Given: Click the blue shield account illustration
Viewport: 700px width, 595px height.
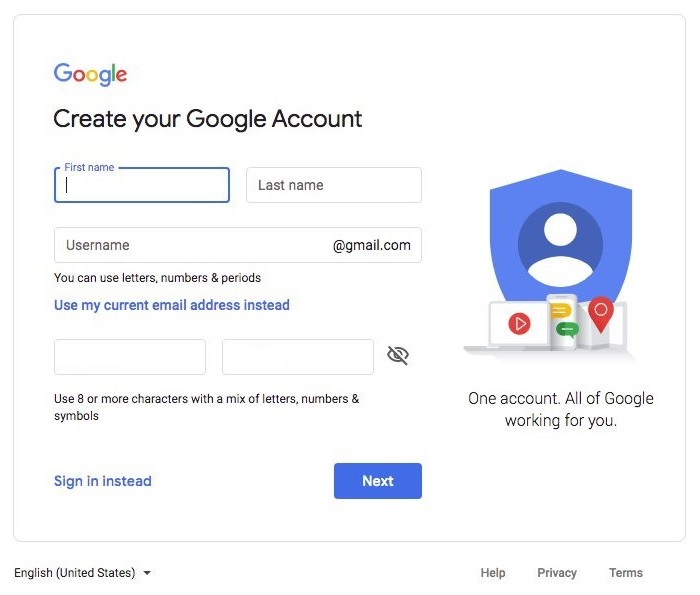Looking at the screenshot, I should pyautogui.click(x=561, y=236).
